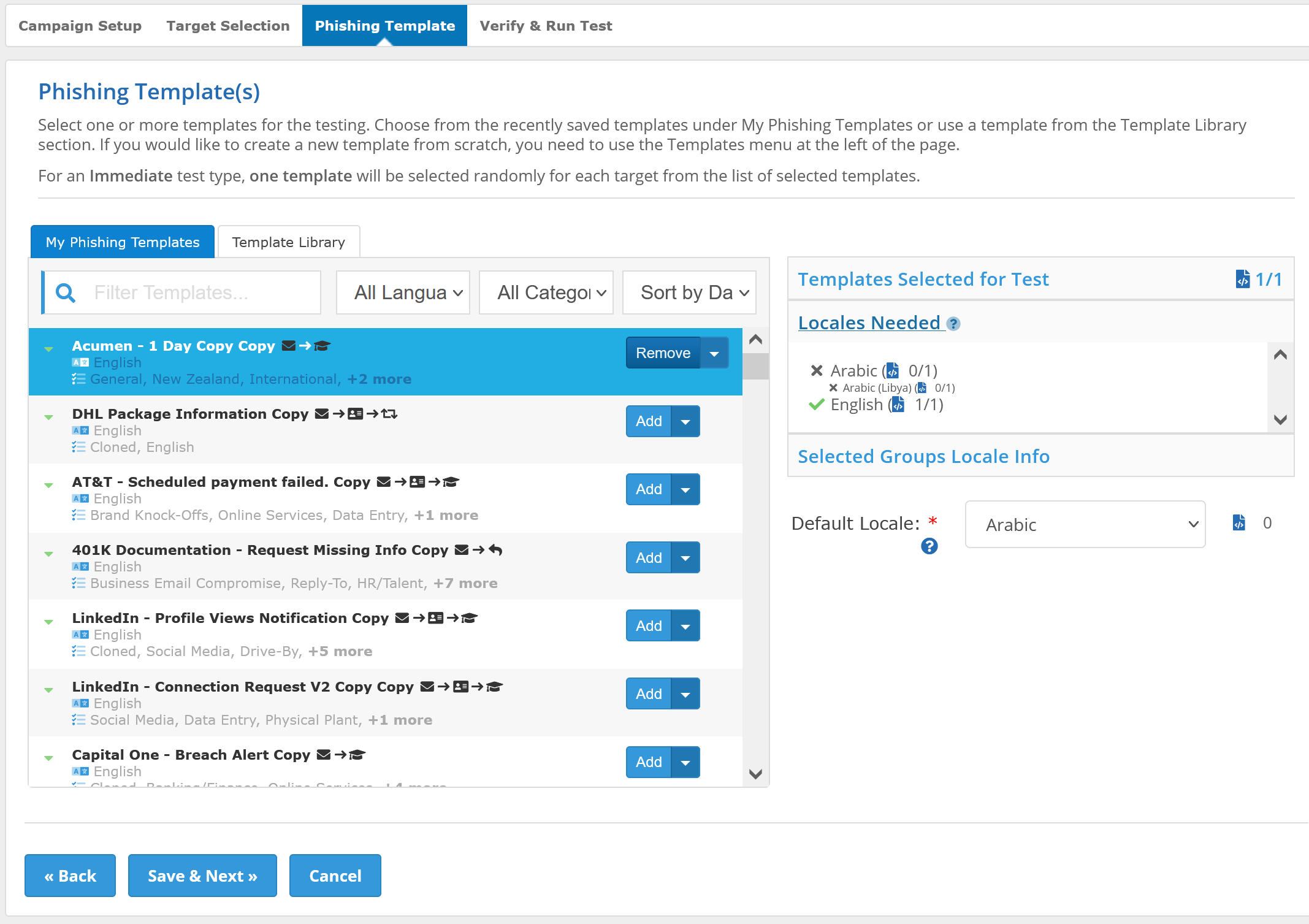Open the Default Locale Arabic dropdown
The height and width of the screenshot is (924, 1309).
click(1085, 524)
